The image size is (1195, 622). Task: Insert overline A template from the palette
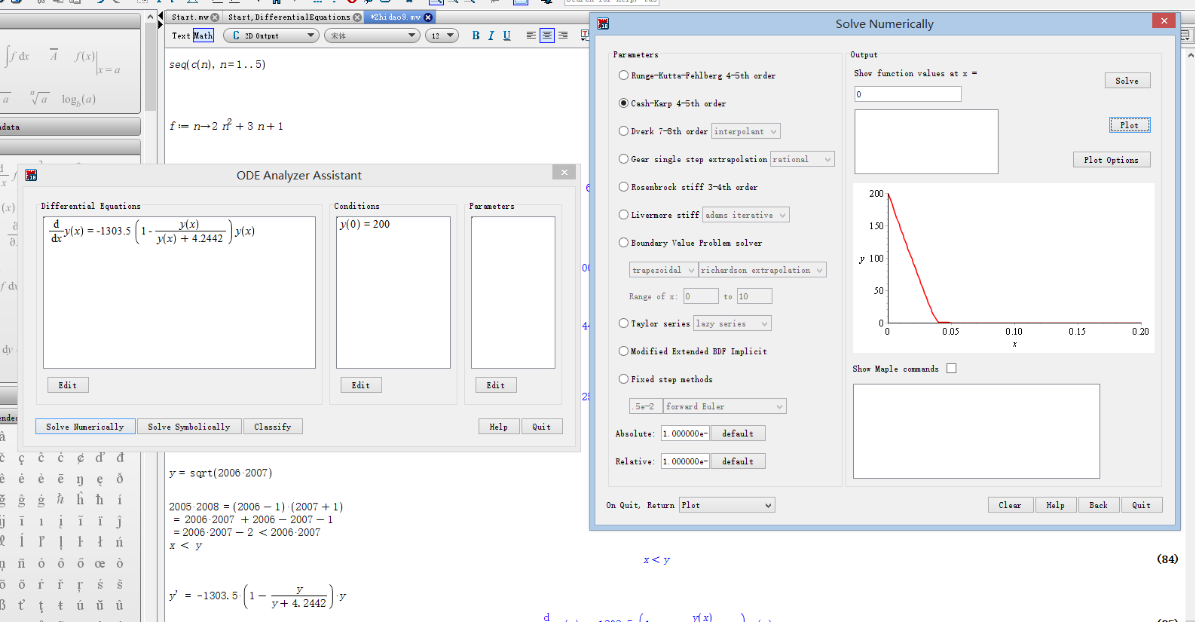pyautogui.click(x=53, y=56)
